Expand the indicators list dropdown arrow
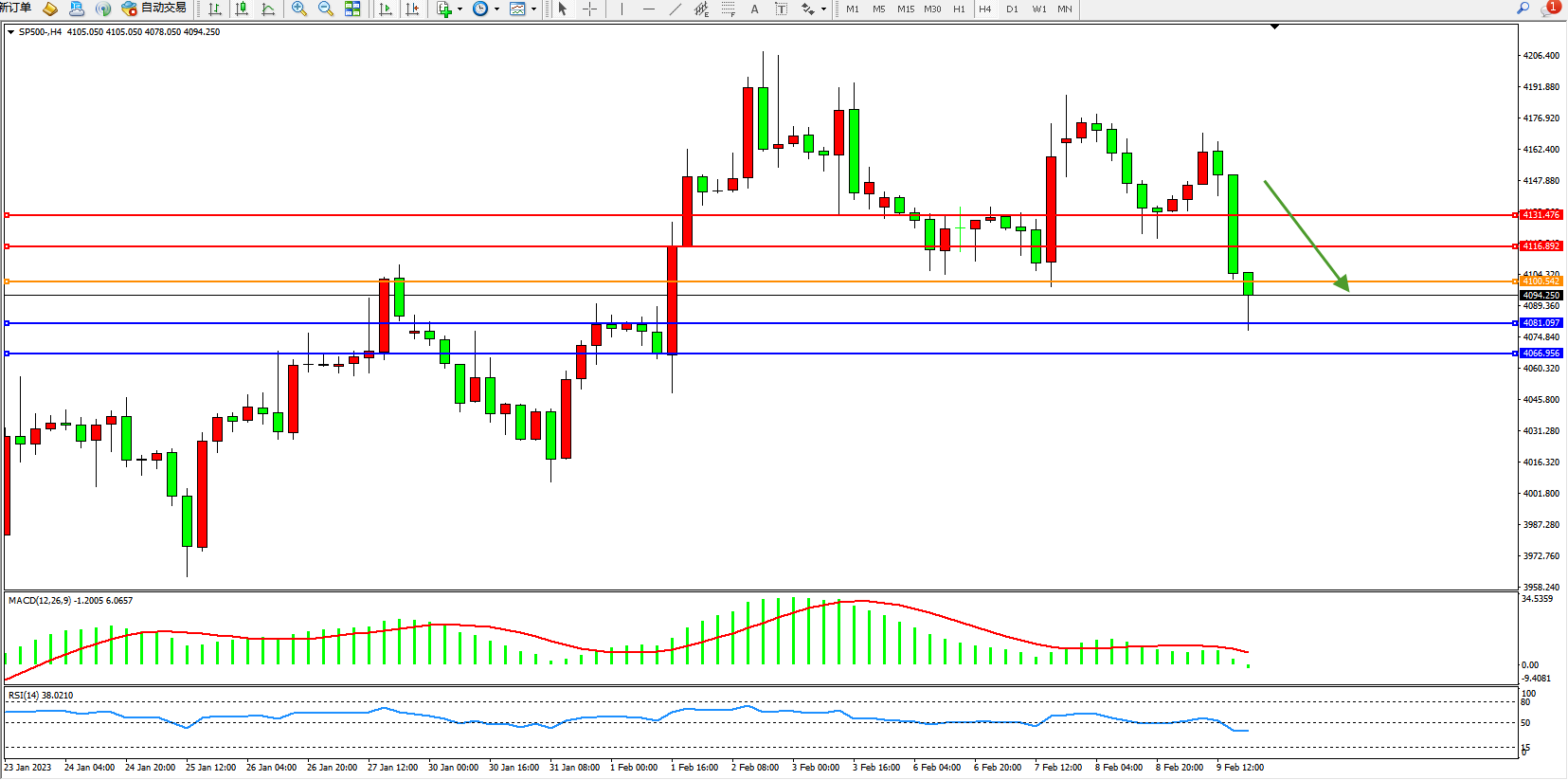This screenshot has height=780, width=1568. click(x=460, y=9)
